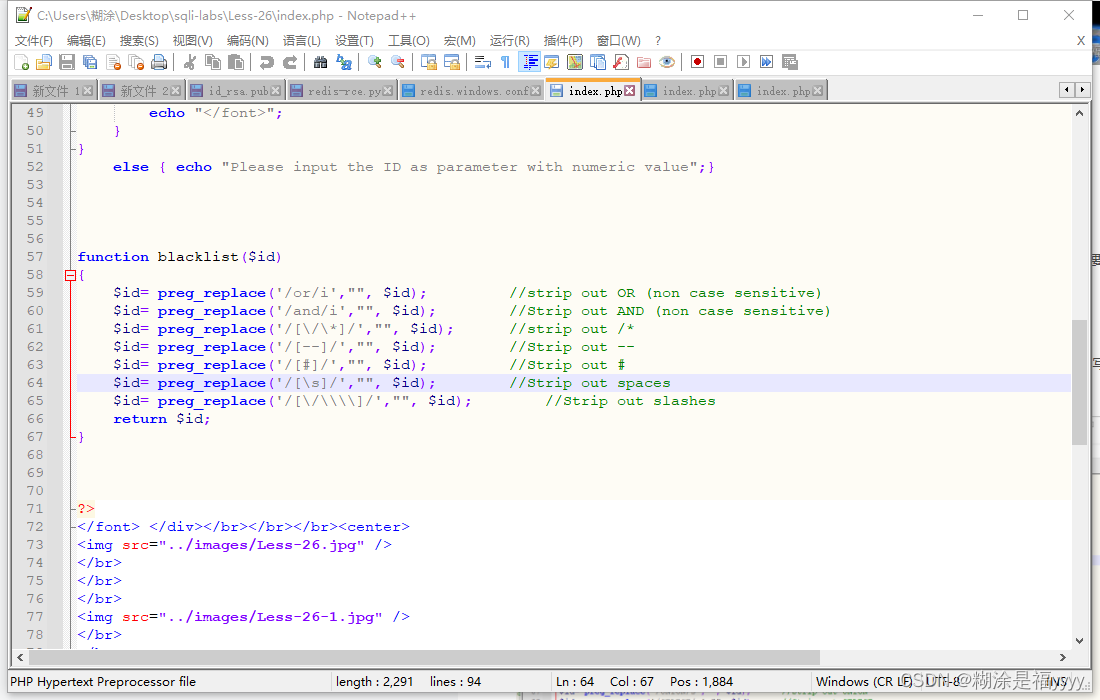Click the horizontal scrollbar left arrow
The image size is (1100, 700).
(20, 657)
